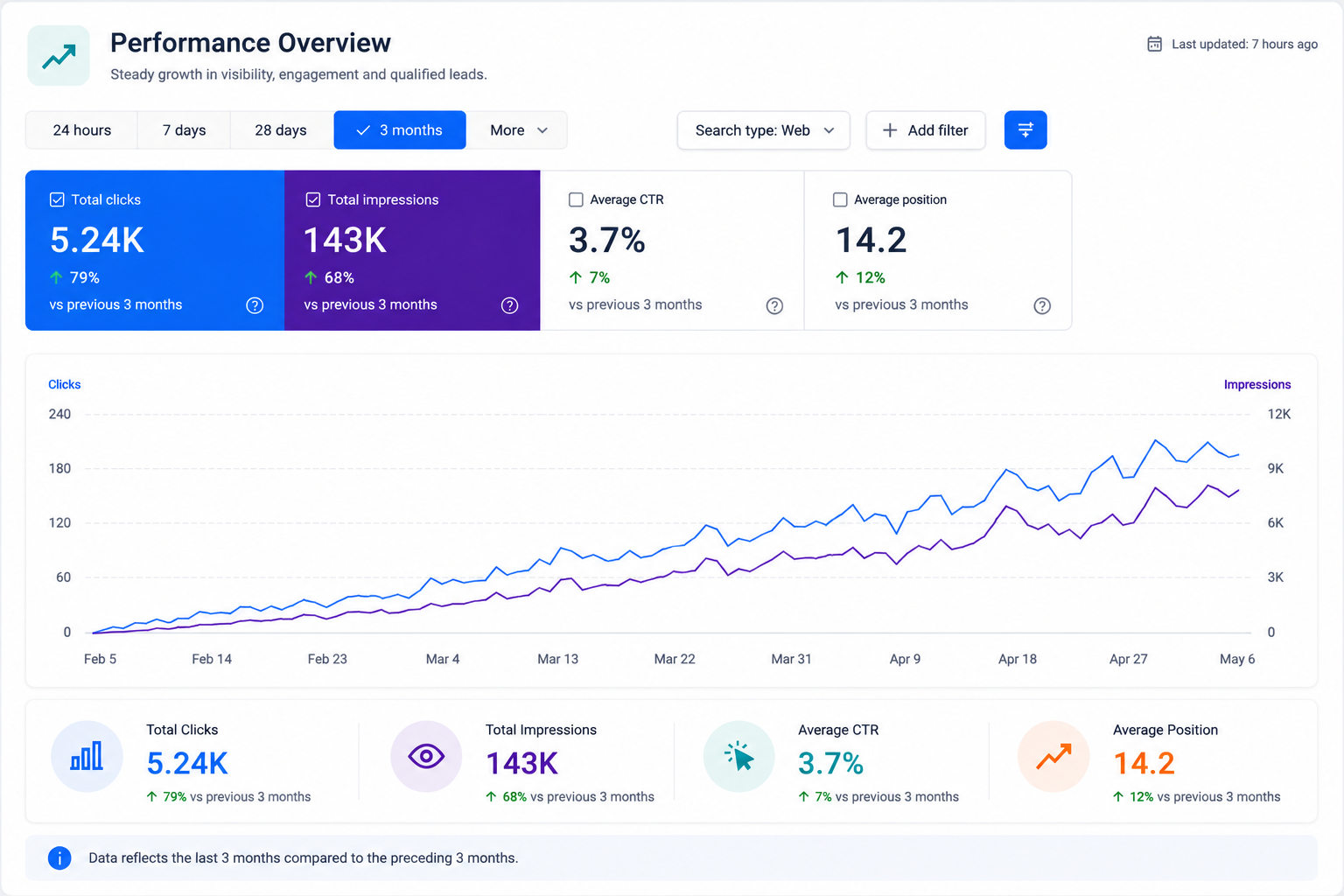This screenshot has width=1344, height=896.
Task: Click the Impressions axis label on chart
Action: [x=1257, y=384]
